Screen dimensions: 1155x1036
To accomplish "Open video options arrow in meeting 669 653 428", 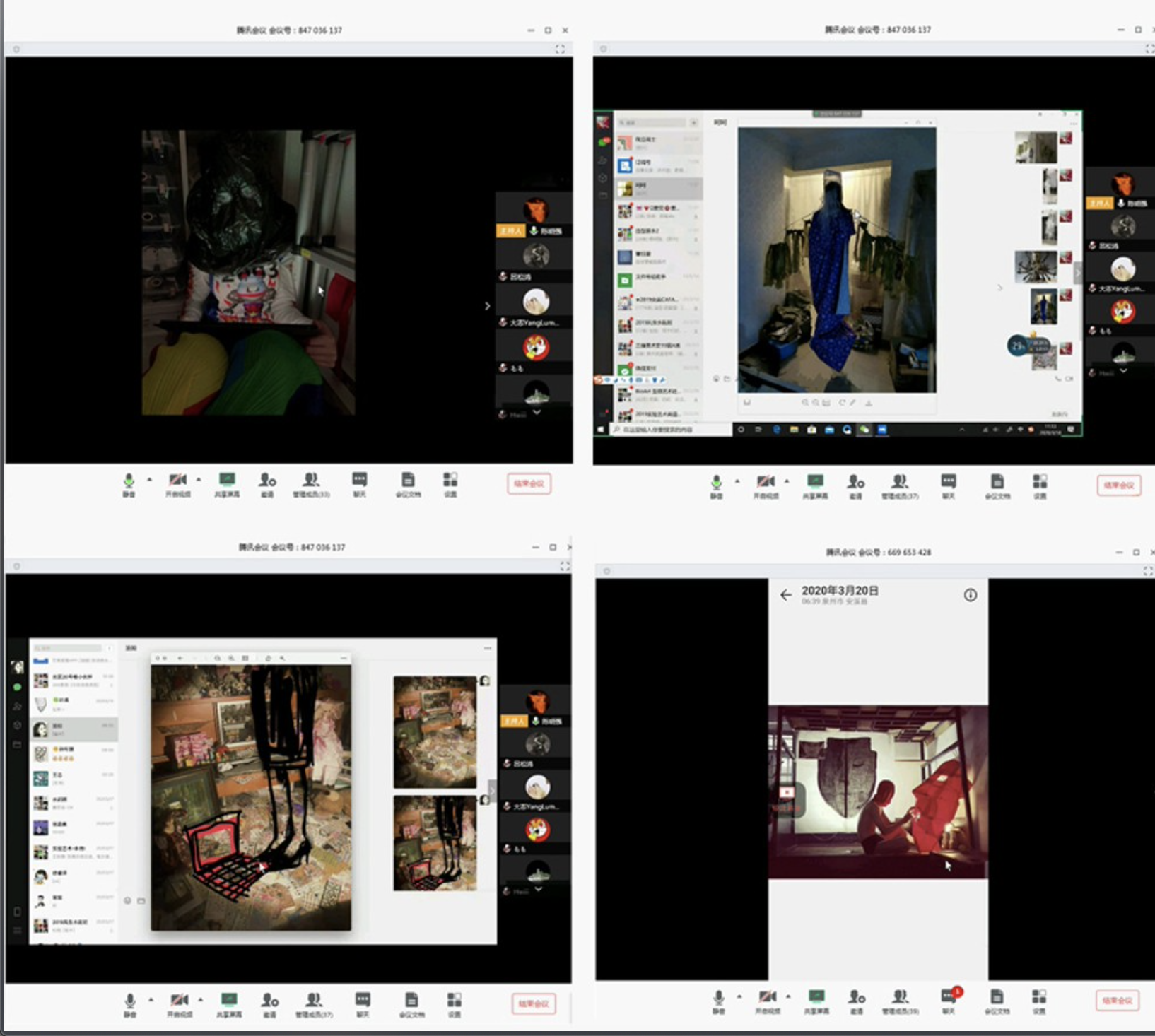I will point(788,996).
